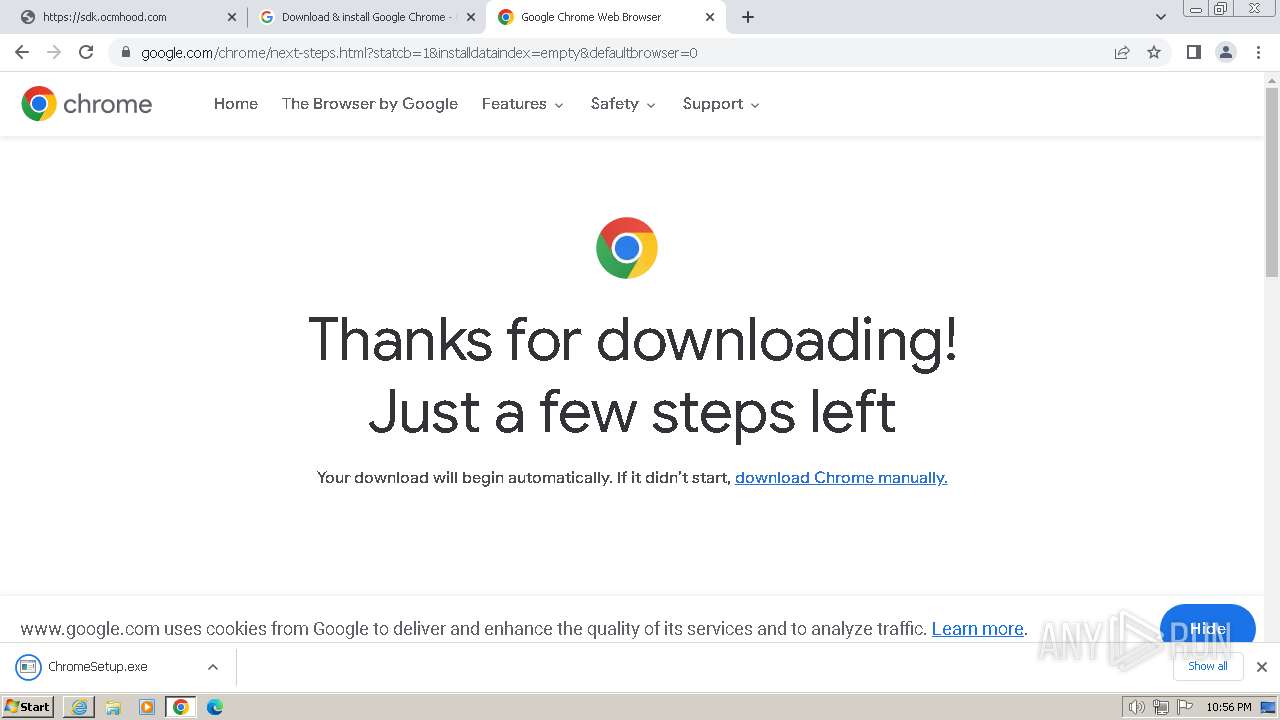
Task: Close the downloads bar
Action: [x=1262, y=667]
